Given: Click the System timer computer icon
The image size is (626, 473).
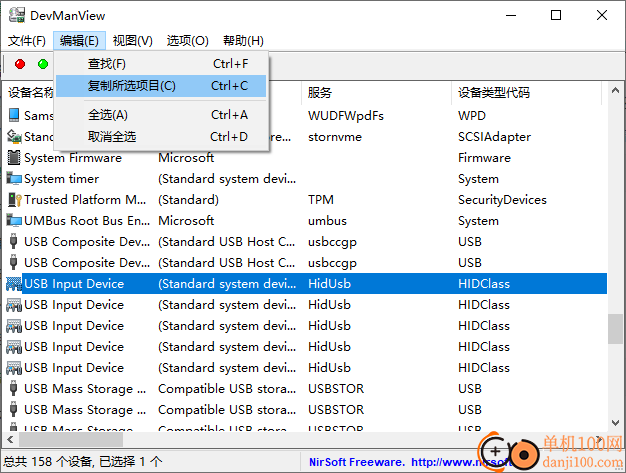Looking at the screenshot, I should (x=14, y=178).
